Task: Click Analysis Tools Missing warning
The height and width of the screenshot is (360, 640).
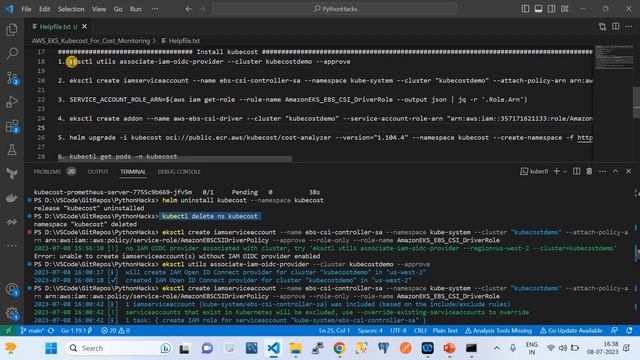Action: 498,331
